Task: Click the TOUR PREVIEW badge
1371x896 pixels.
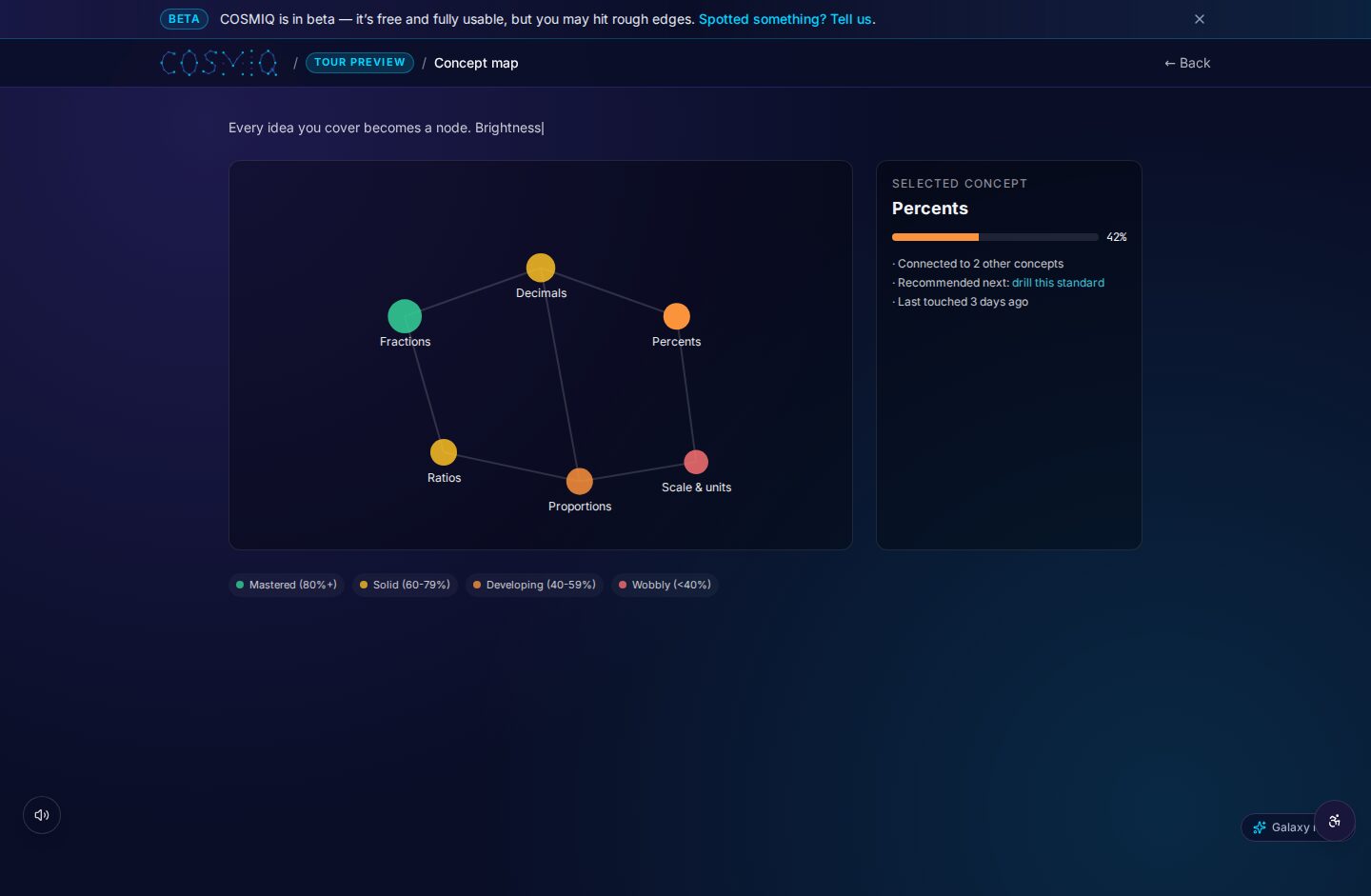Action: click(360, 63)
